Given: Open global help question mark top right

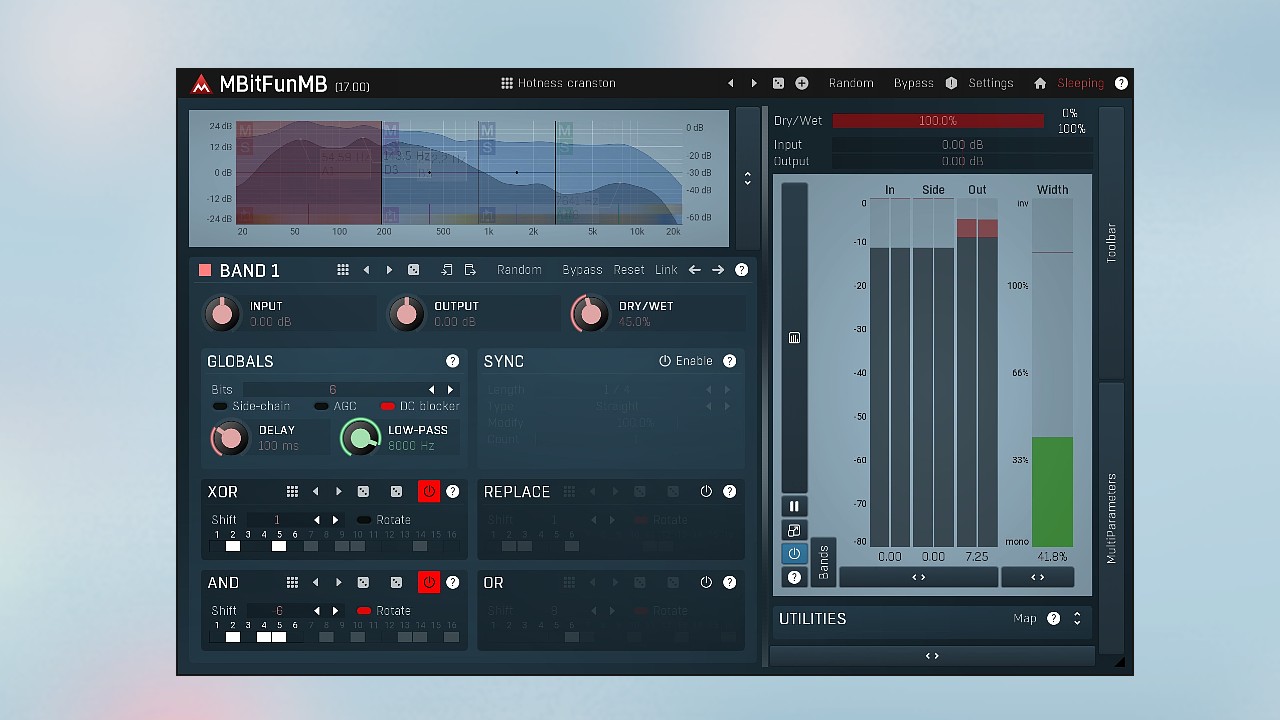Looking at the screenshot, I should 1121,83.
